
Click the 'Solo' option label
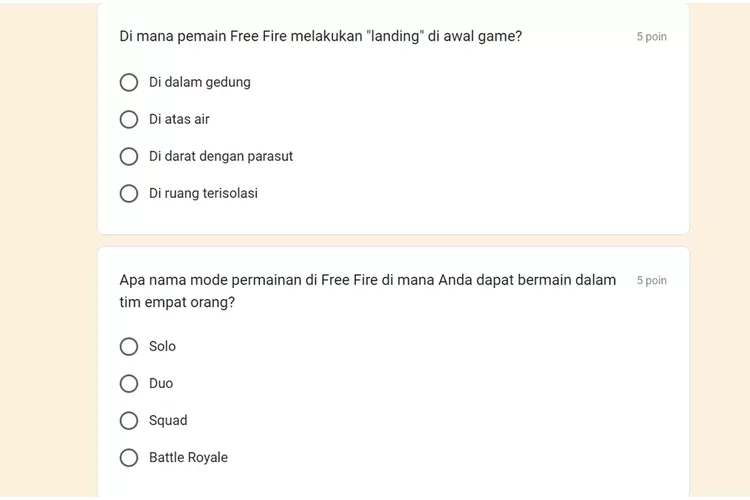pos(162,346)
